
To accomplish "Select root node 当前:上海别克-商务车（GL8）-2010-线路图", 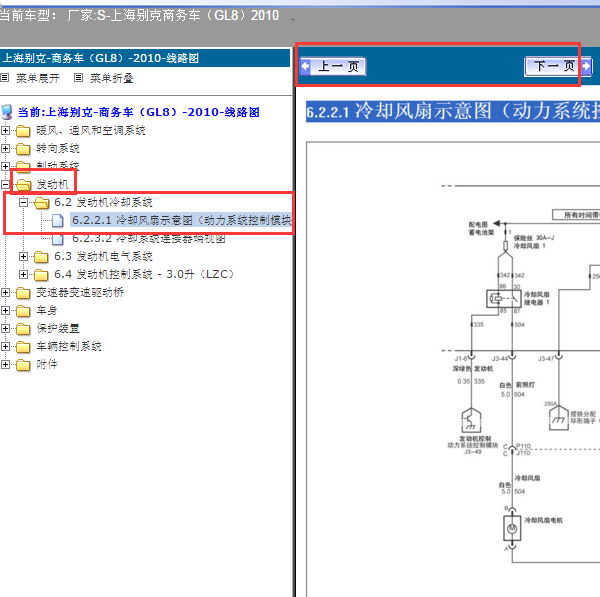I will tap(139, 112).
